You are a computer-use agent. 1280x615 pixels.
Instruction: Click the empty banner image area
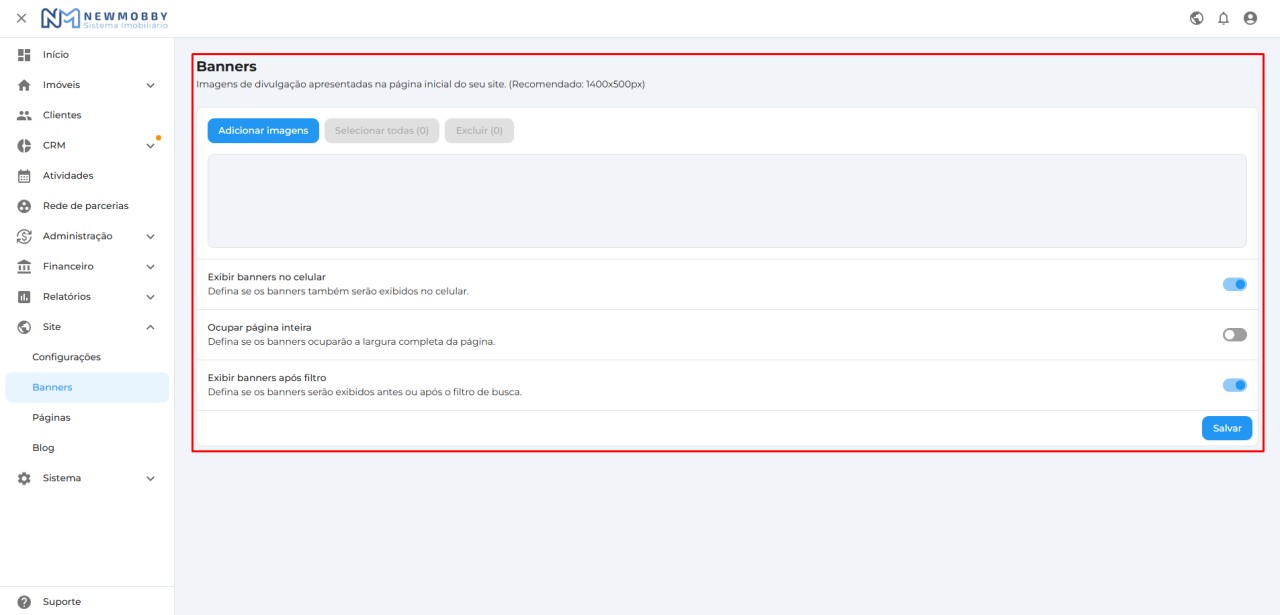pyautogui.click(x=727, y=201)
